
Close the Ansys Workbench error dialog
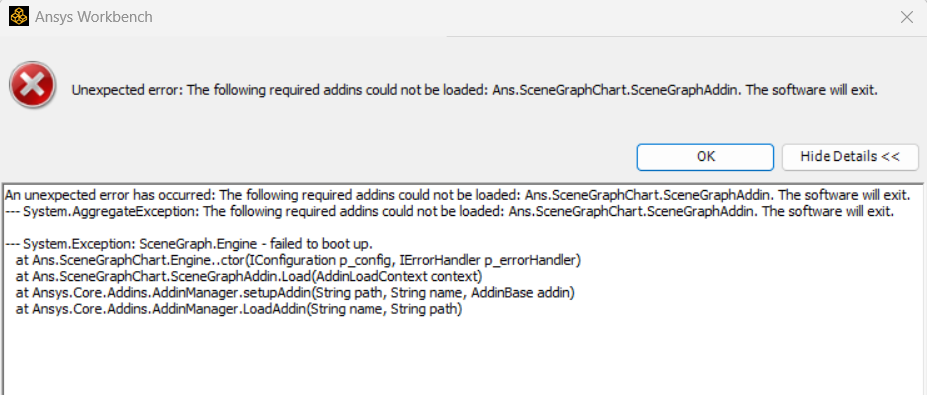pos(906,17)
